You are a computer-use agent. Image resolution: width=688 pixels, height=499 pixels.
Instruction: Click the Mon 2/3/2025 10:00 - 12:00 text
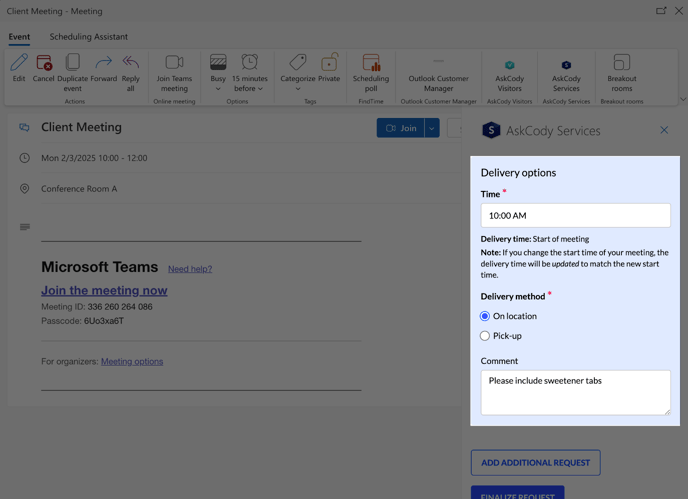click(94, 158)
